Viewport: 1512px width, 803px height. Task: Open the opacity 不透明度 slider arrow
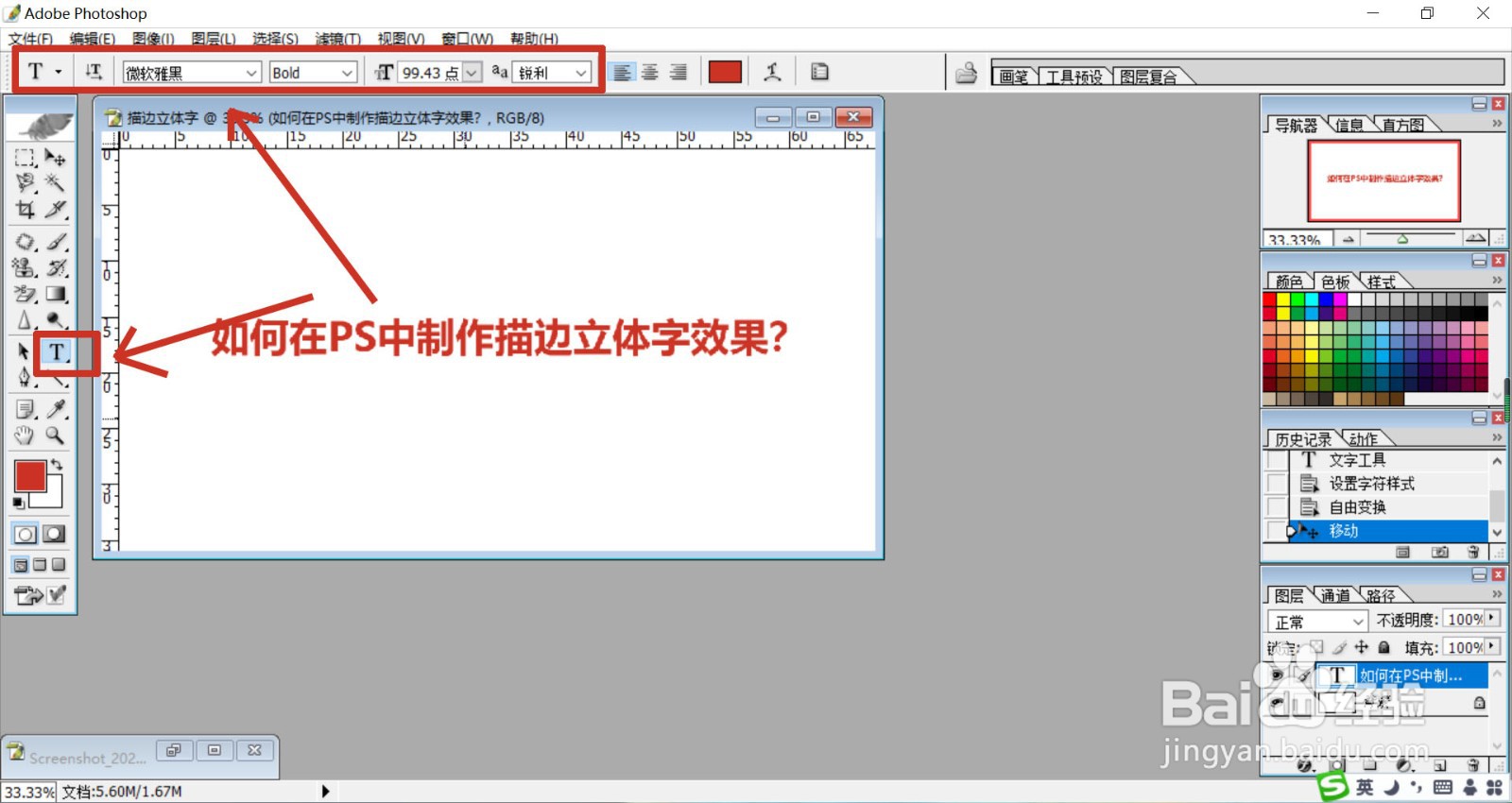[x=1492, y=618]
